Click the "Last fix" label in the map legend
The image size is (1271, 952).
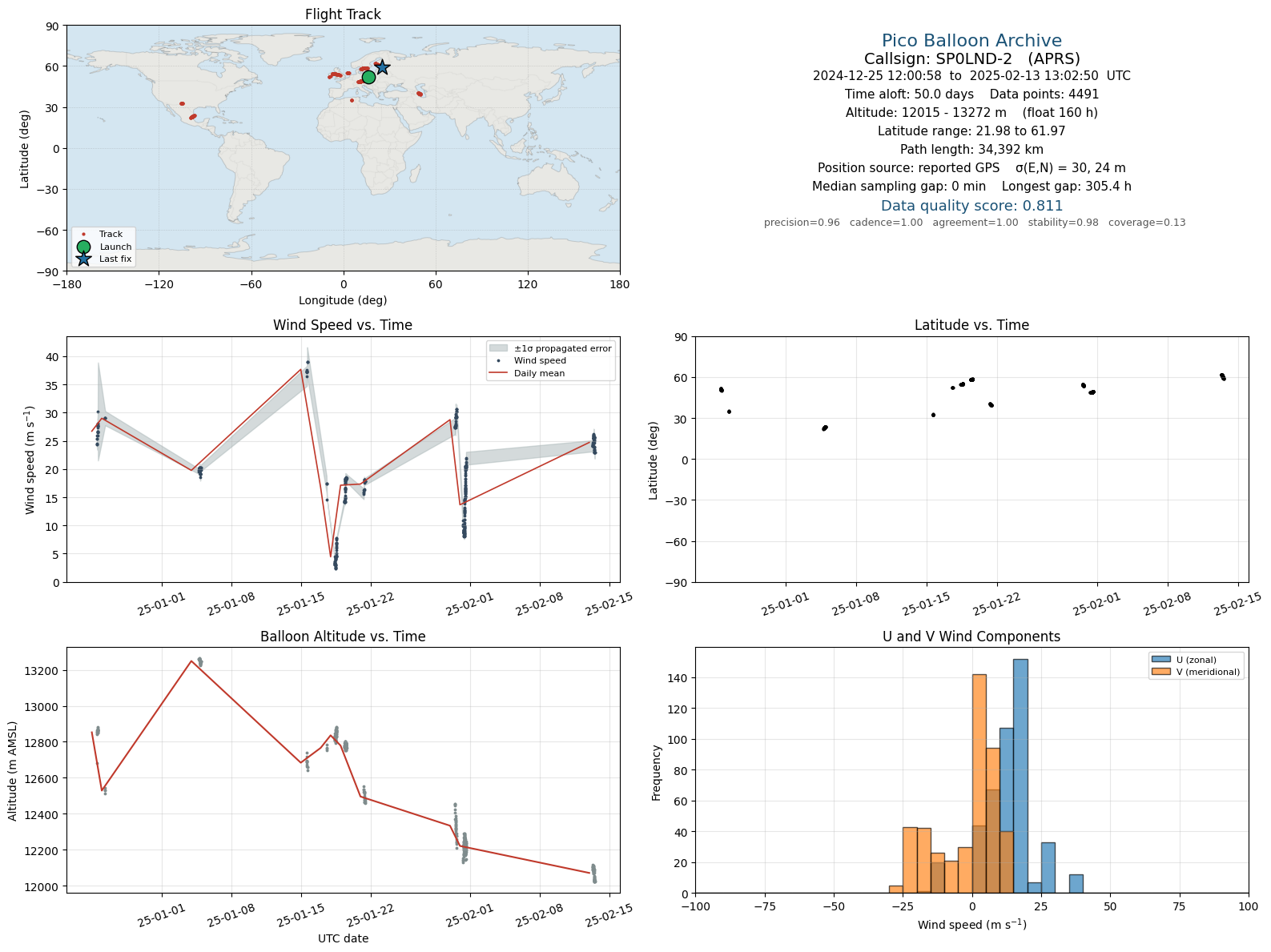point(115,259)
